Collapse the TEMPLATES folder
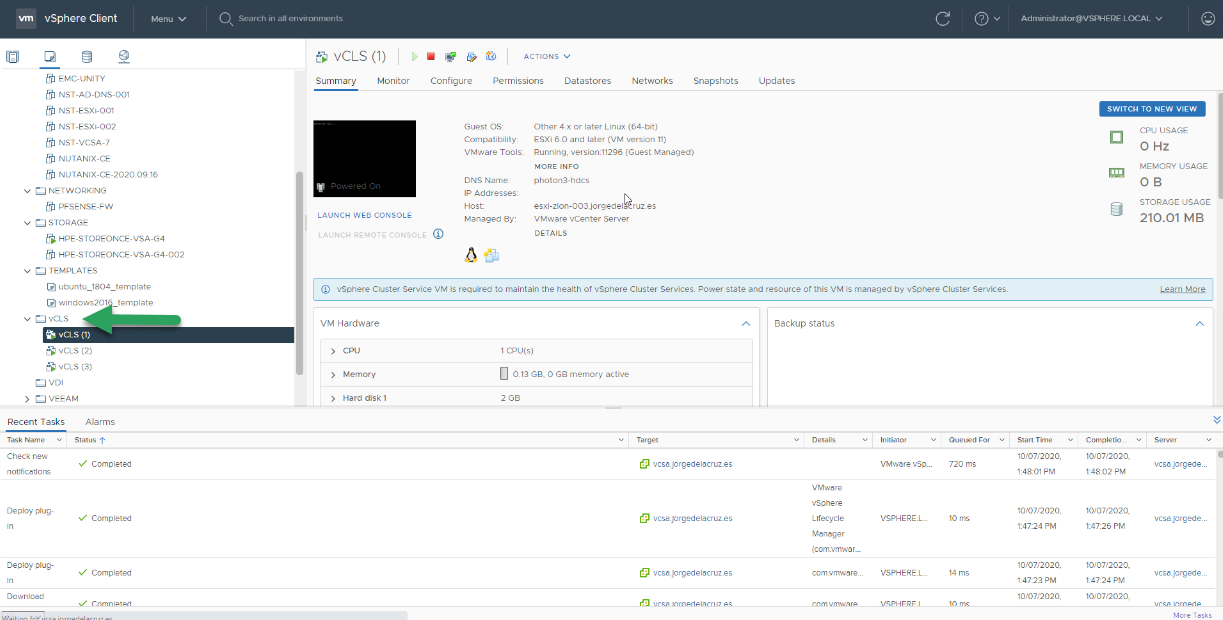 28,271
